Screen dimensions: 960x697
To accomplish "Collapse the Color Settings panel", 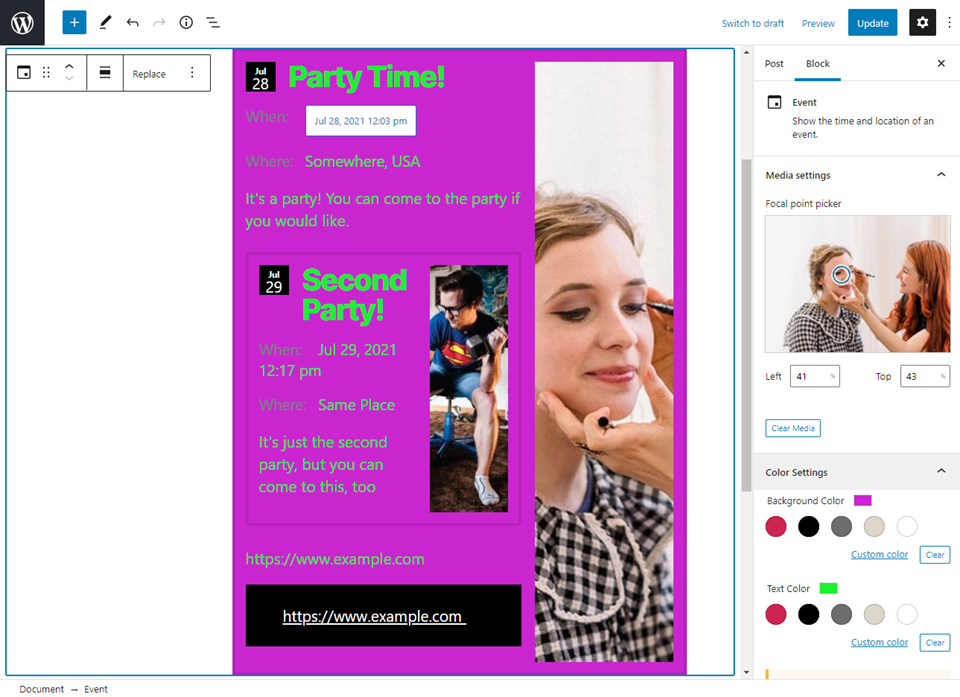I will click(x=940, y=472).
